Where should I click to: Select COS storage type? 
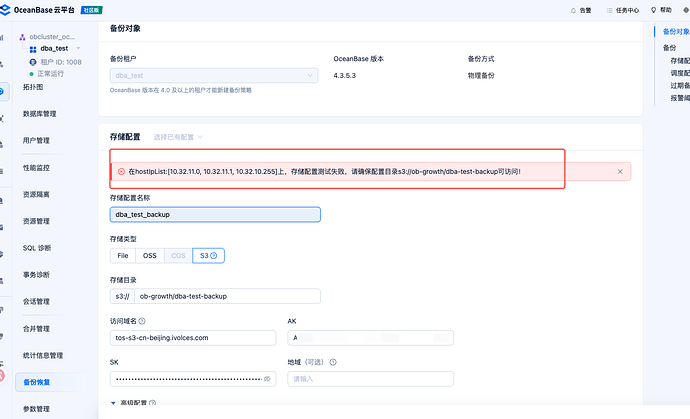(178, 256)
